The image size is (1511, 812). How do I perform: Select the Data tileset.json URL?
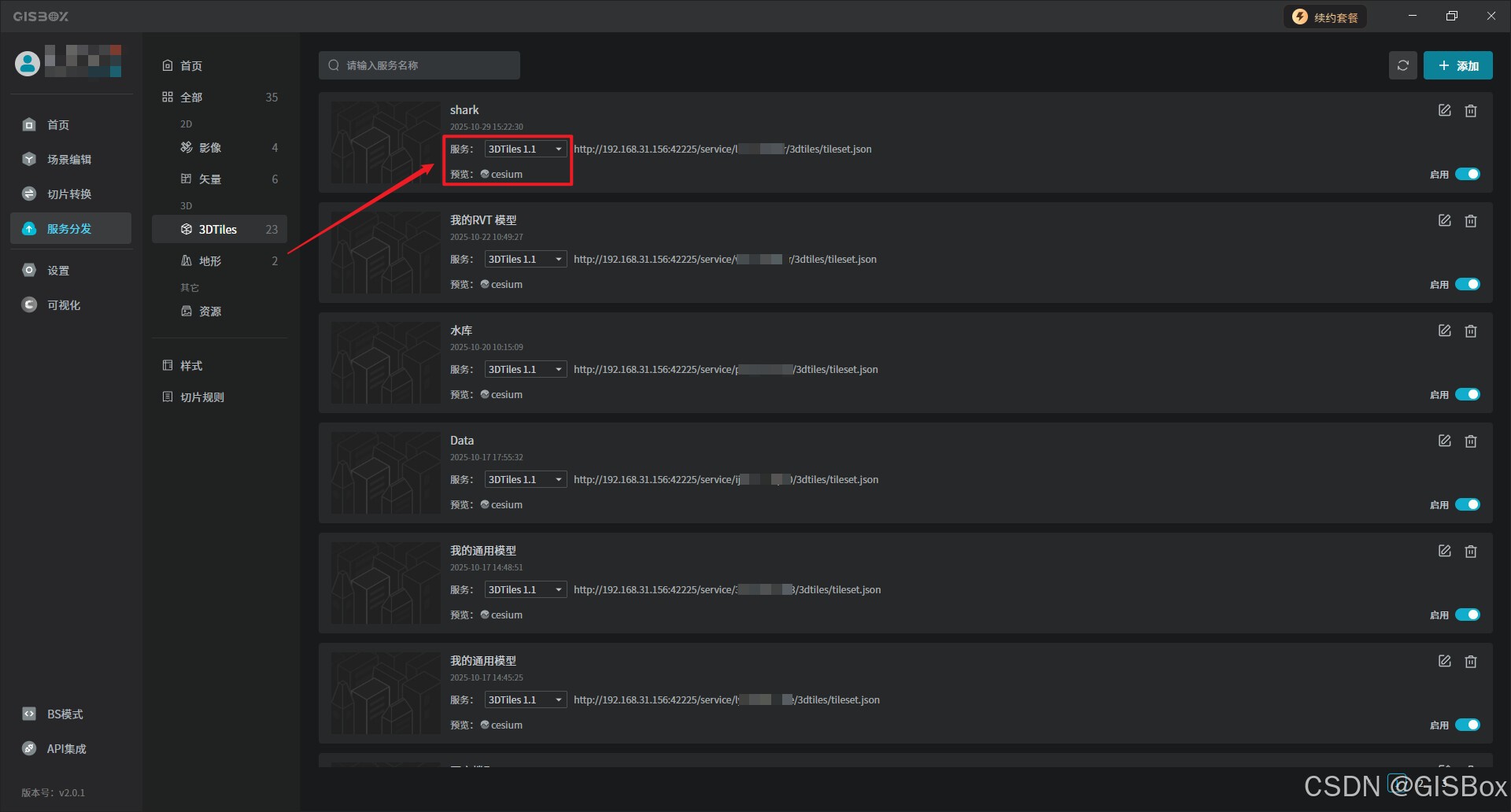[x=726, y=479]
